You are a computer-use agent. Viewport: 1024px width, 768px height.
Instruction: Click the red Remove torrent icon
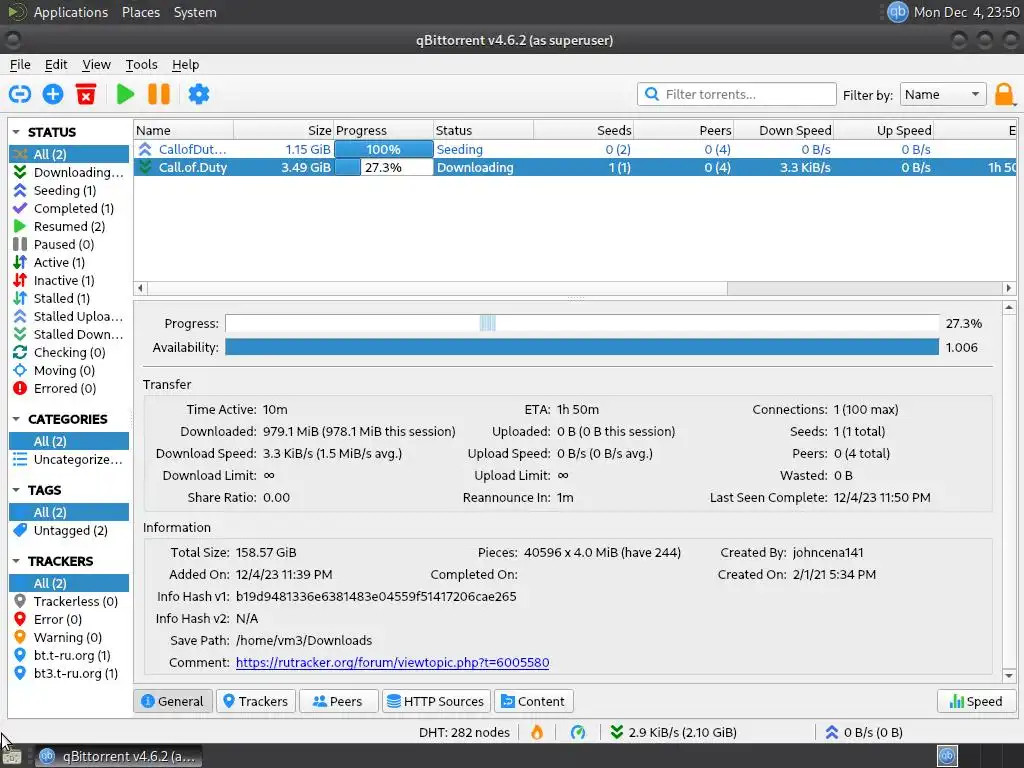[86, 94]
